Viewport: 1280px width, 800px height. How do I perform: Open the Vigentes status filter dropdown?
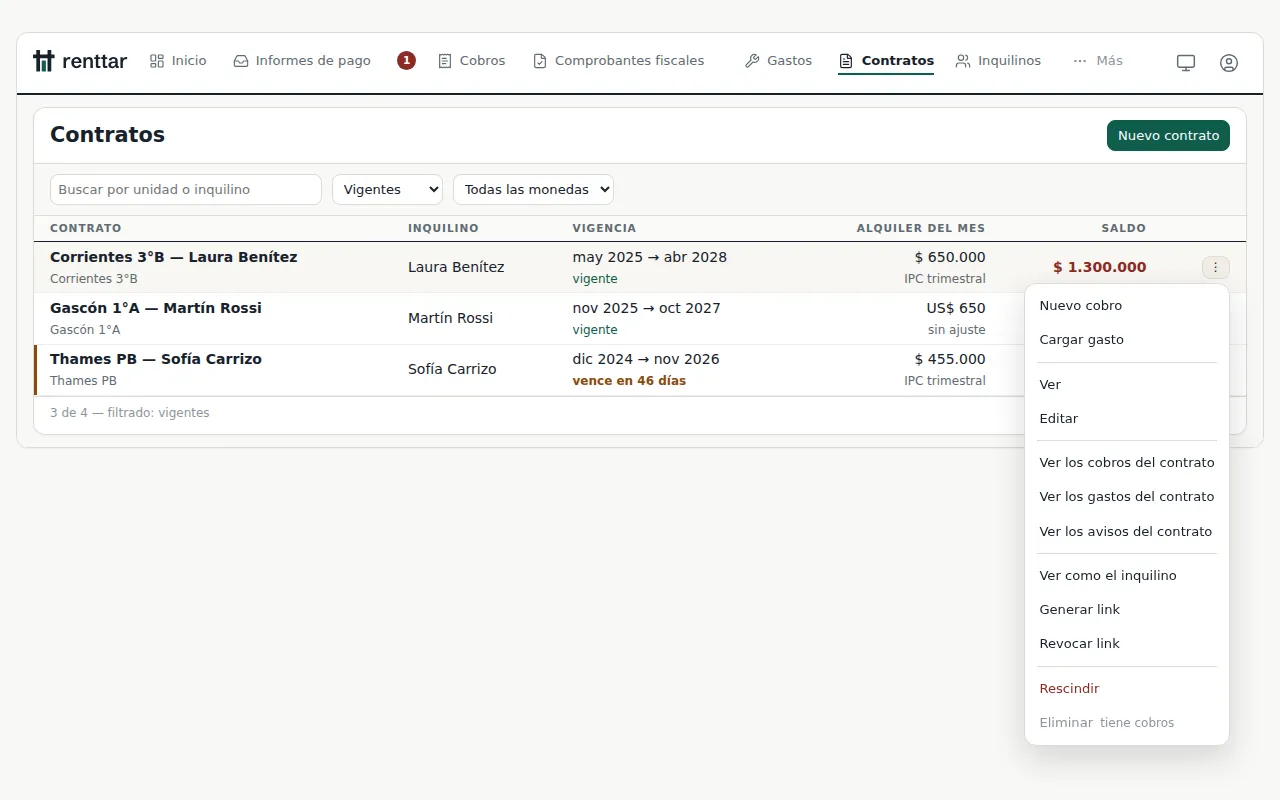click(387, 189)
